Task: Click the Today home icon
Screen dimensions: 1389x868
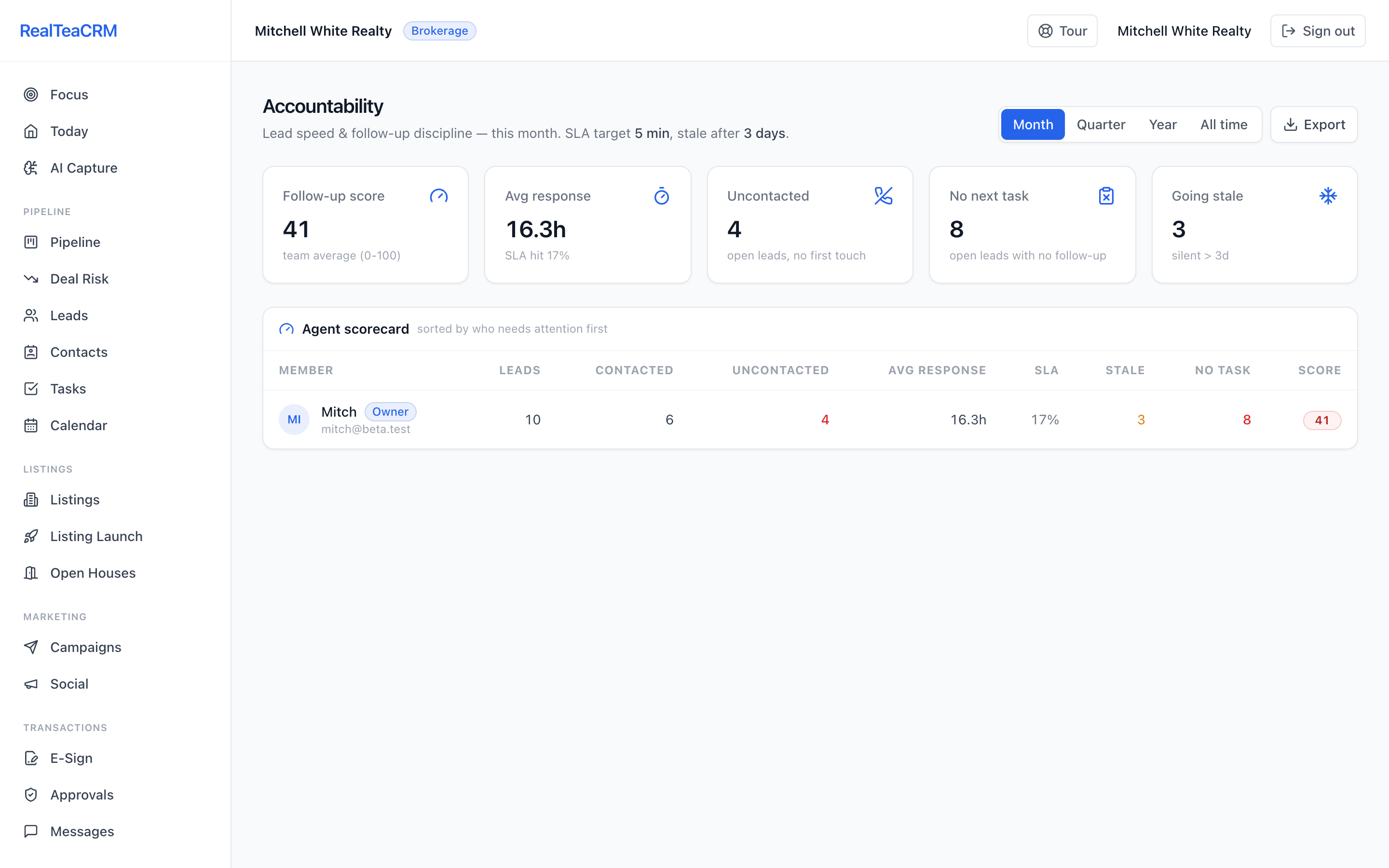Action: tap(31, 132)
